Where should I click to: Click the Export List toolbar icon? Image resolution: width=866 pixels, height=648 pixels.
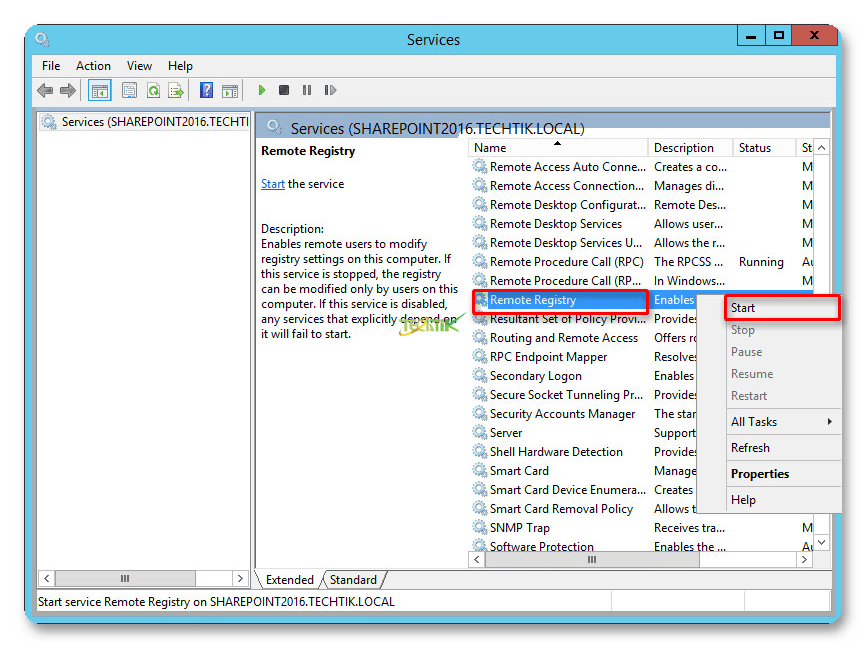pyautogui.click(x=176, y=91)
